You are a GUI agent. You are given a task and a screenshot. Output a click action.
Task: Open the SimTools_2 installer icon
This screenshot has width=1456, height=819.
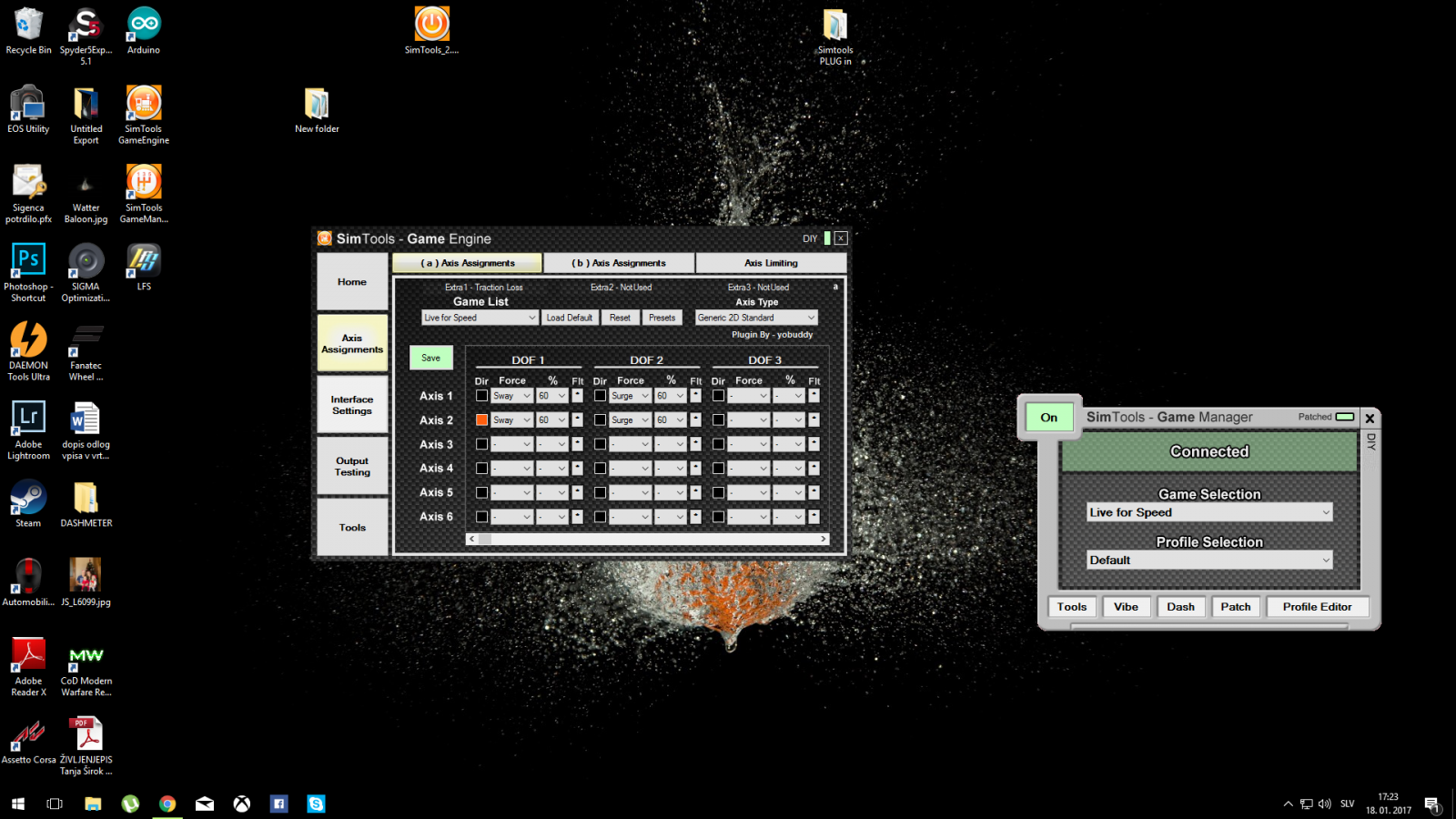point(431,32)
